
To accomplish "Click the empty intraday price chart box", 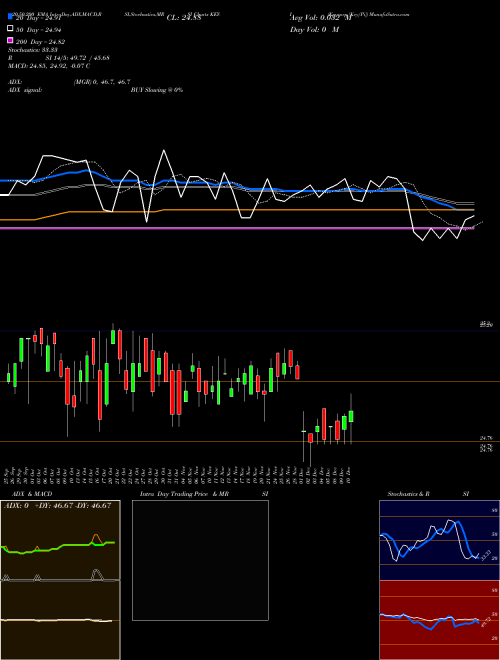I will click(x=200, y=560).
